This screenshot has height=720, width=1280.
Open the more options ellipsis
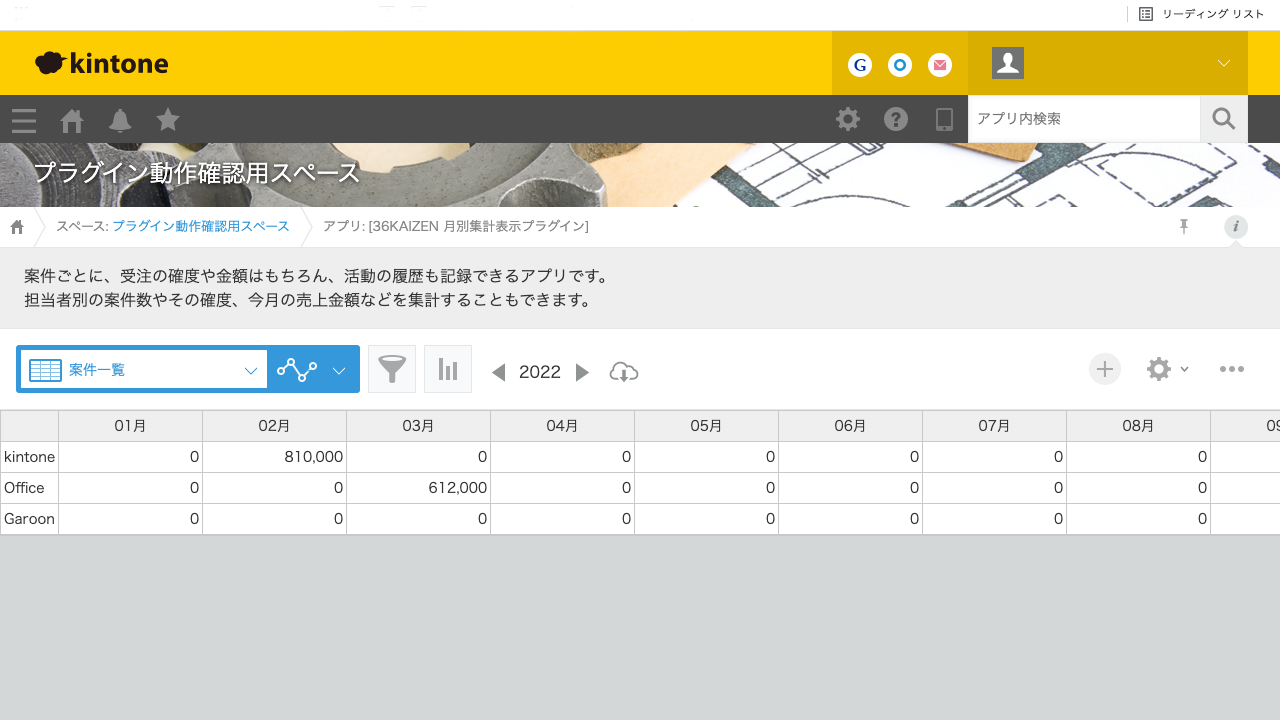click(1232, 369)
